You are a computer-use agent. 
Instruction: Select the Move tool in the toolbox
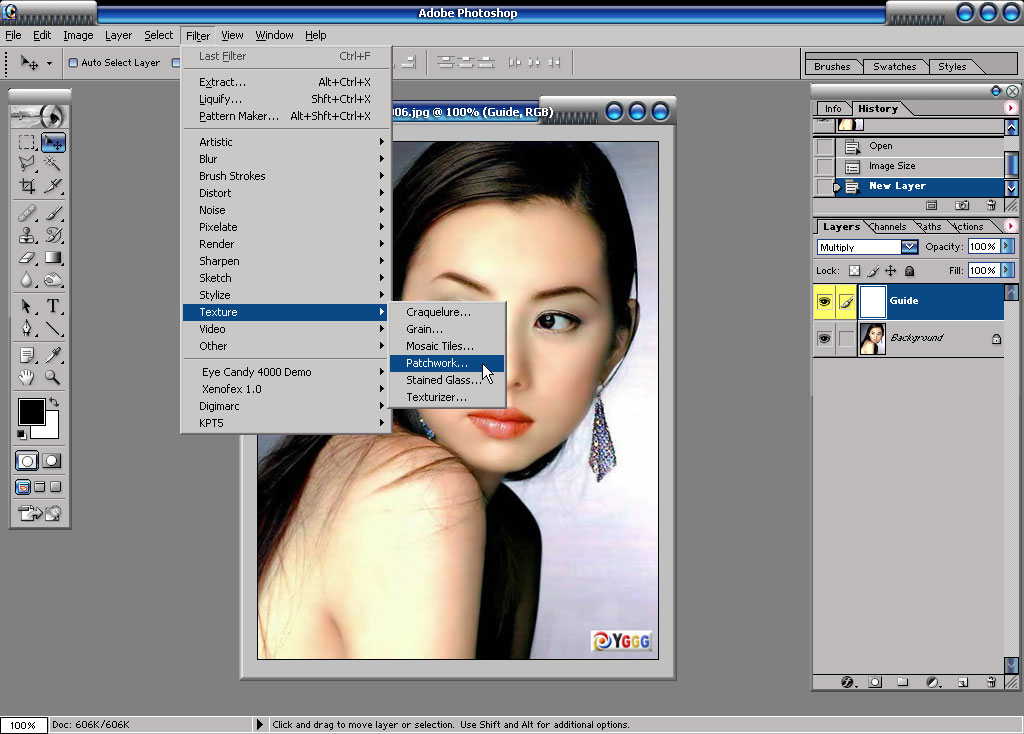[53, 142]
